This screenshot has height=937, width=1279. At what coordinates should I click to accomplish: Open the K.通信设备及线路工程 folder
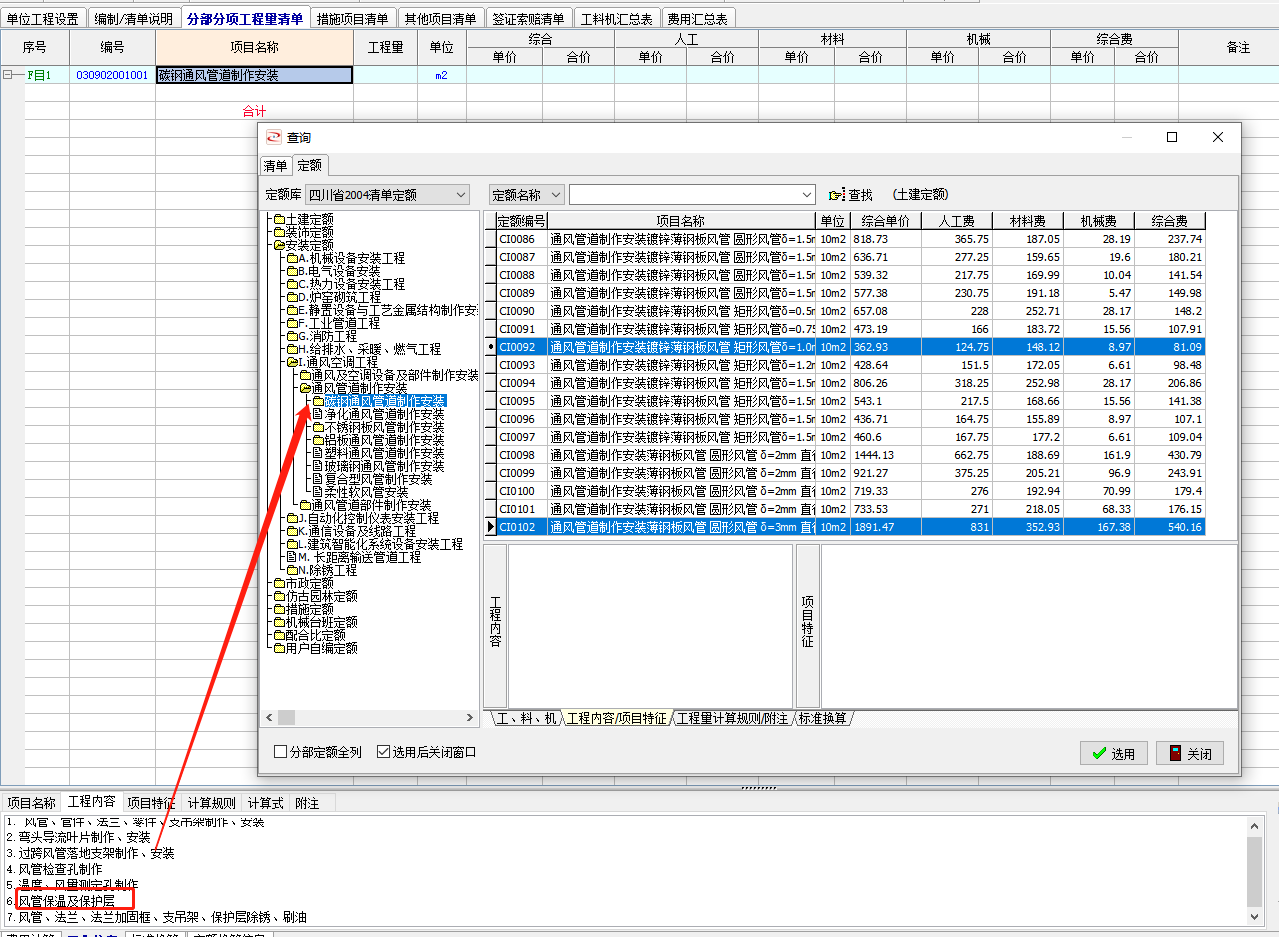(356, 531)
